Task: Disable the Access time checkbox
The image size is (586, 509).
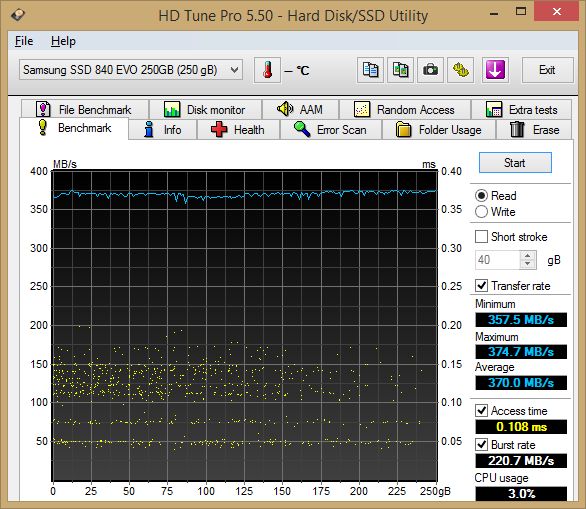Action: (481, 410)
